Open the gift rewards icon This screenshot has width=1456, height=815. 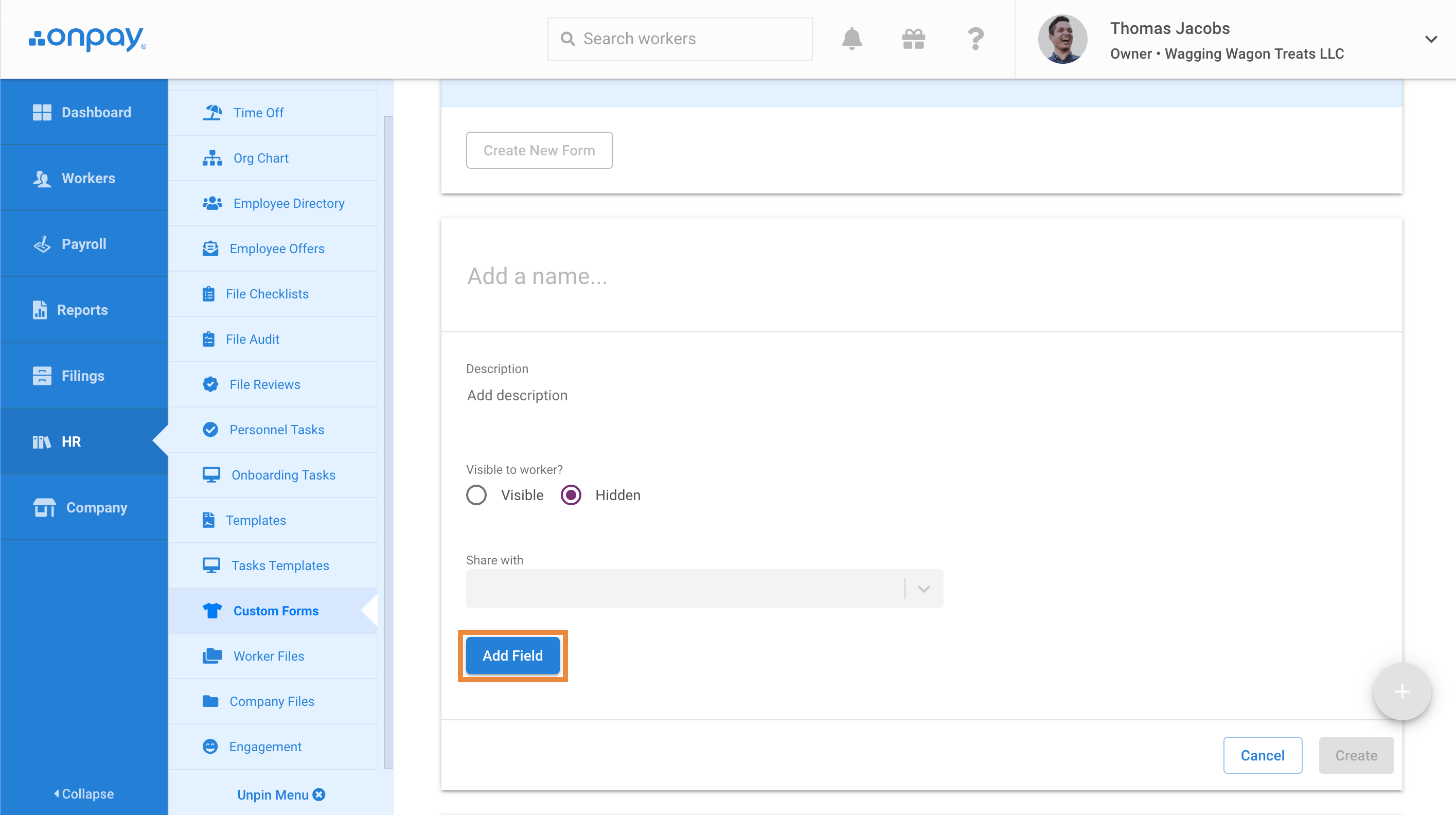point(913,39)
